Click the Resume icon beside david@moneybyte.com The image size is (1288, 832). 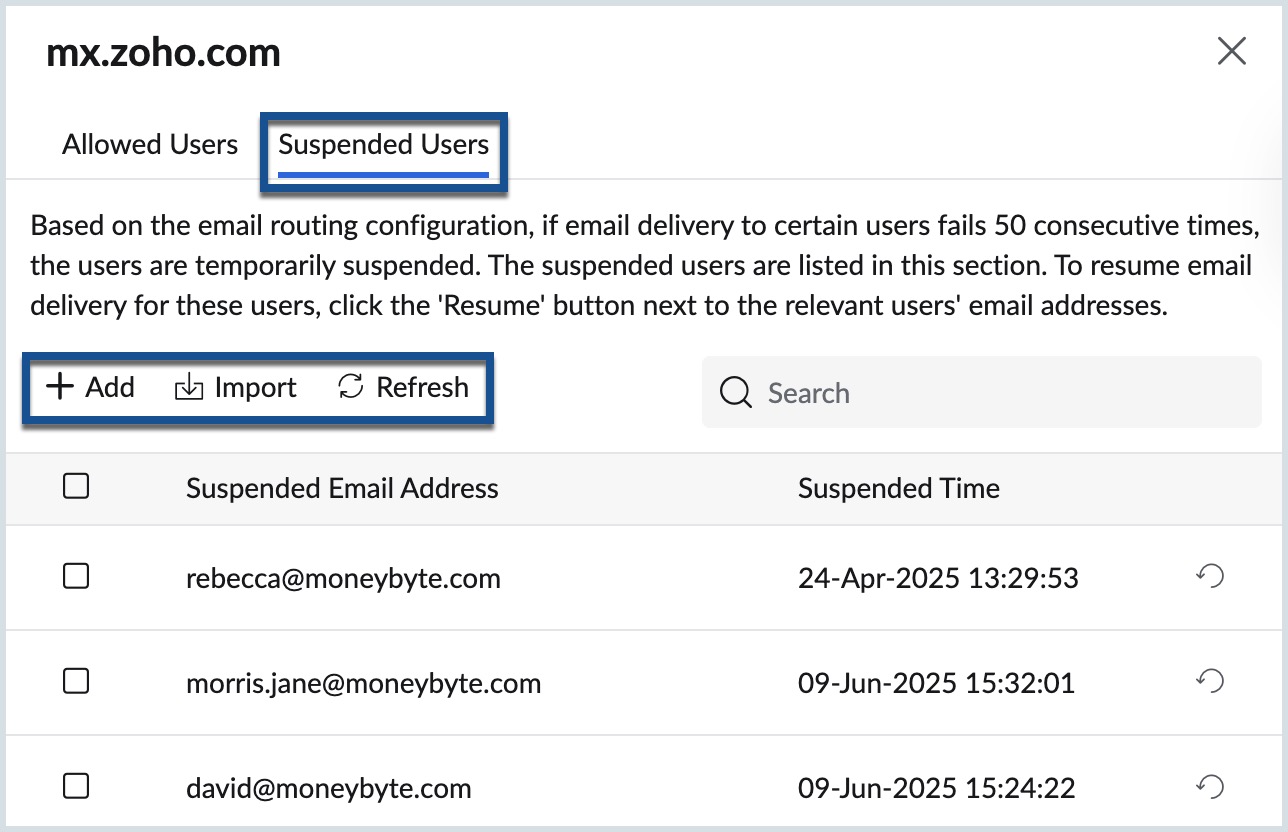point(1210,787)
